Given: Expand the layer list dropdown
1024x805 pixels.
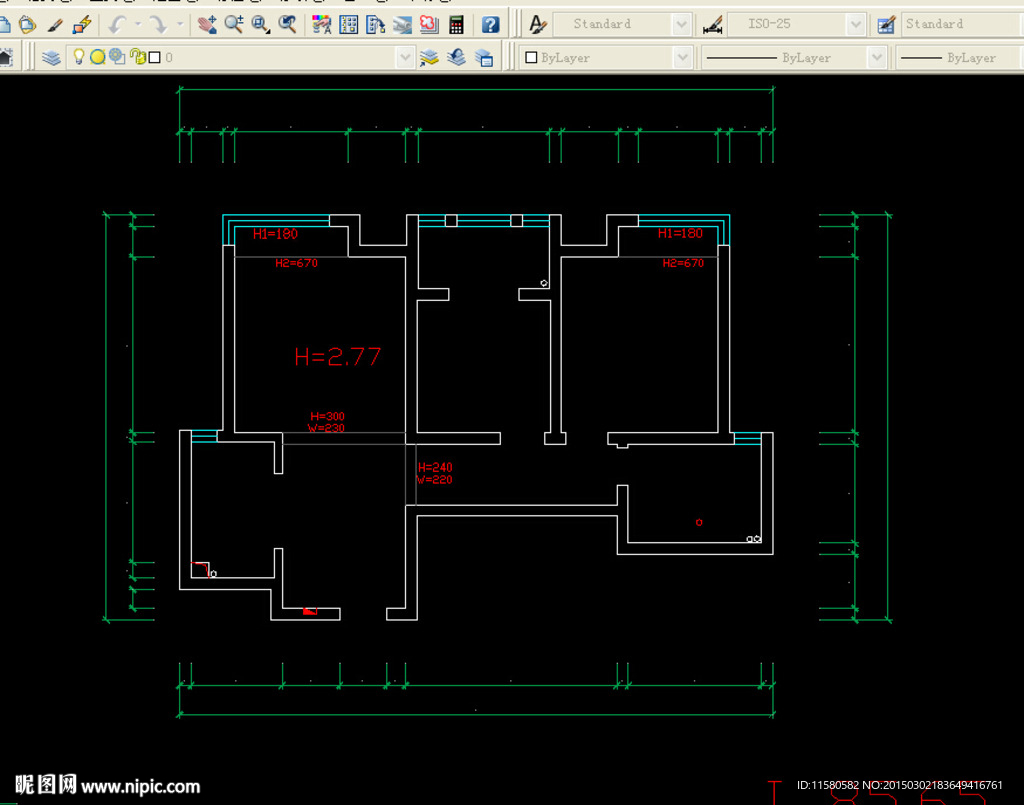Looking at the screenshot, I should (x=404, y=58).
